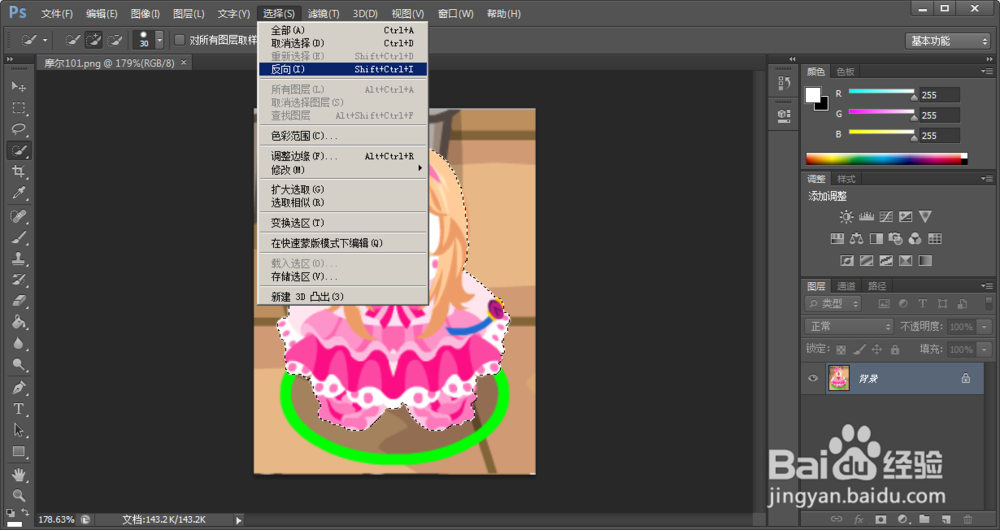Viewport: 1000px width, 530px height.
Task: Select the Dodge tool
Action: pyautogui.click(x=18, y=365)
